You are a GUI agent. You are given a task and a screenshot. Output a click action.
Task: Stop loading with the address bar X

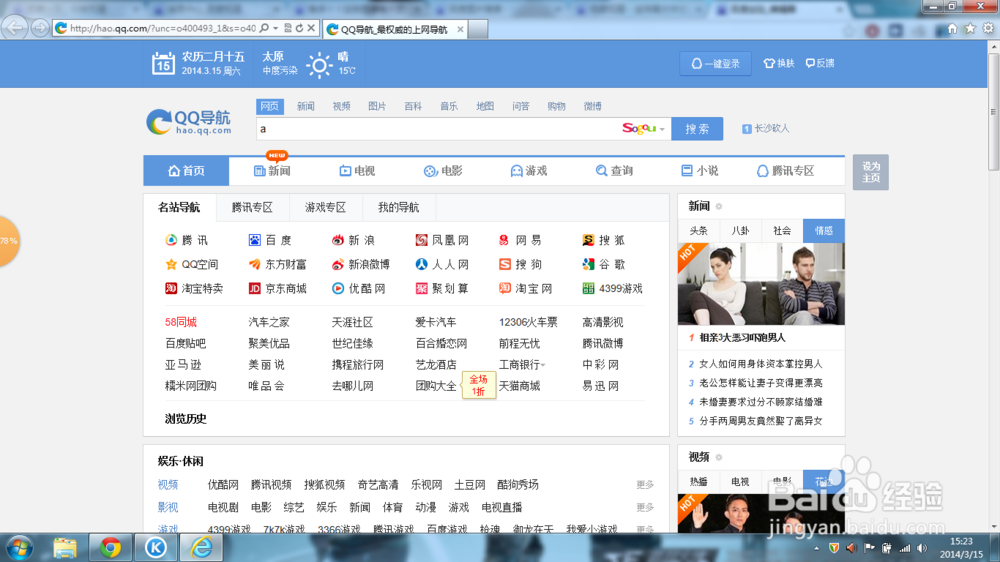311,28
